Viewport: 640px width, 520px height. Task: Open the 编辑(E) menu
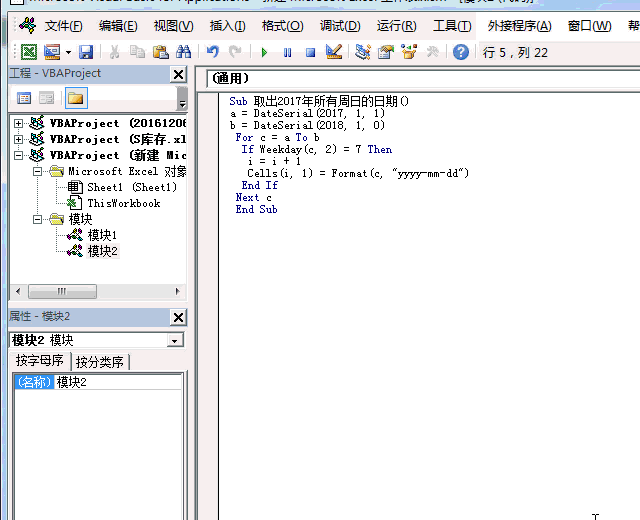click(118, 26)
